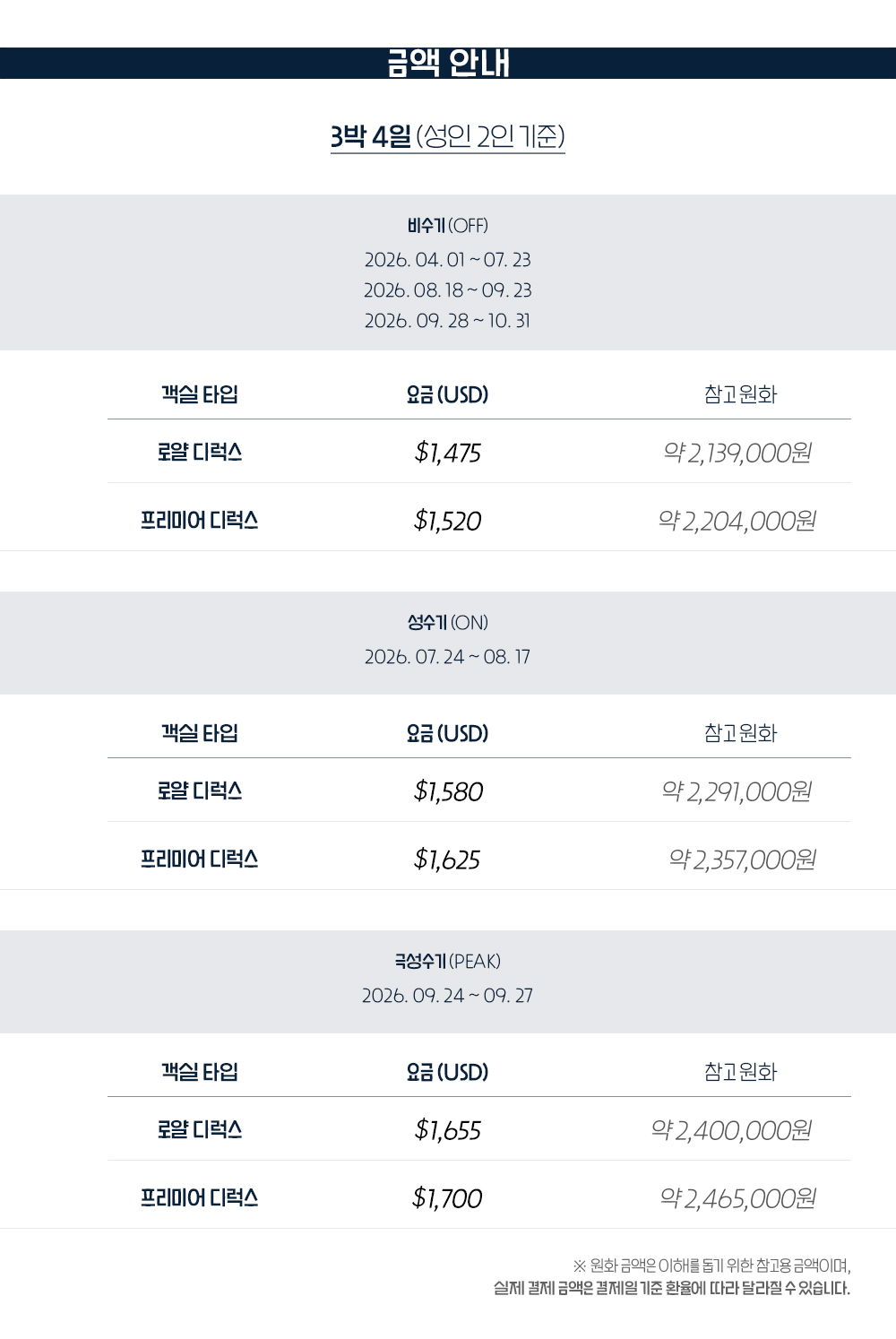Pick date range 2026. 09. 28 ~ 10. 31
896x1339 pixels.
coord(447,321)
